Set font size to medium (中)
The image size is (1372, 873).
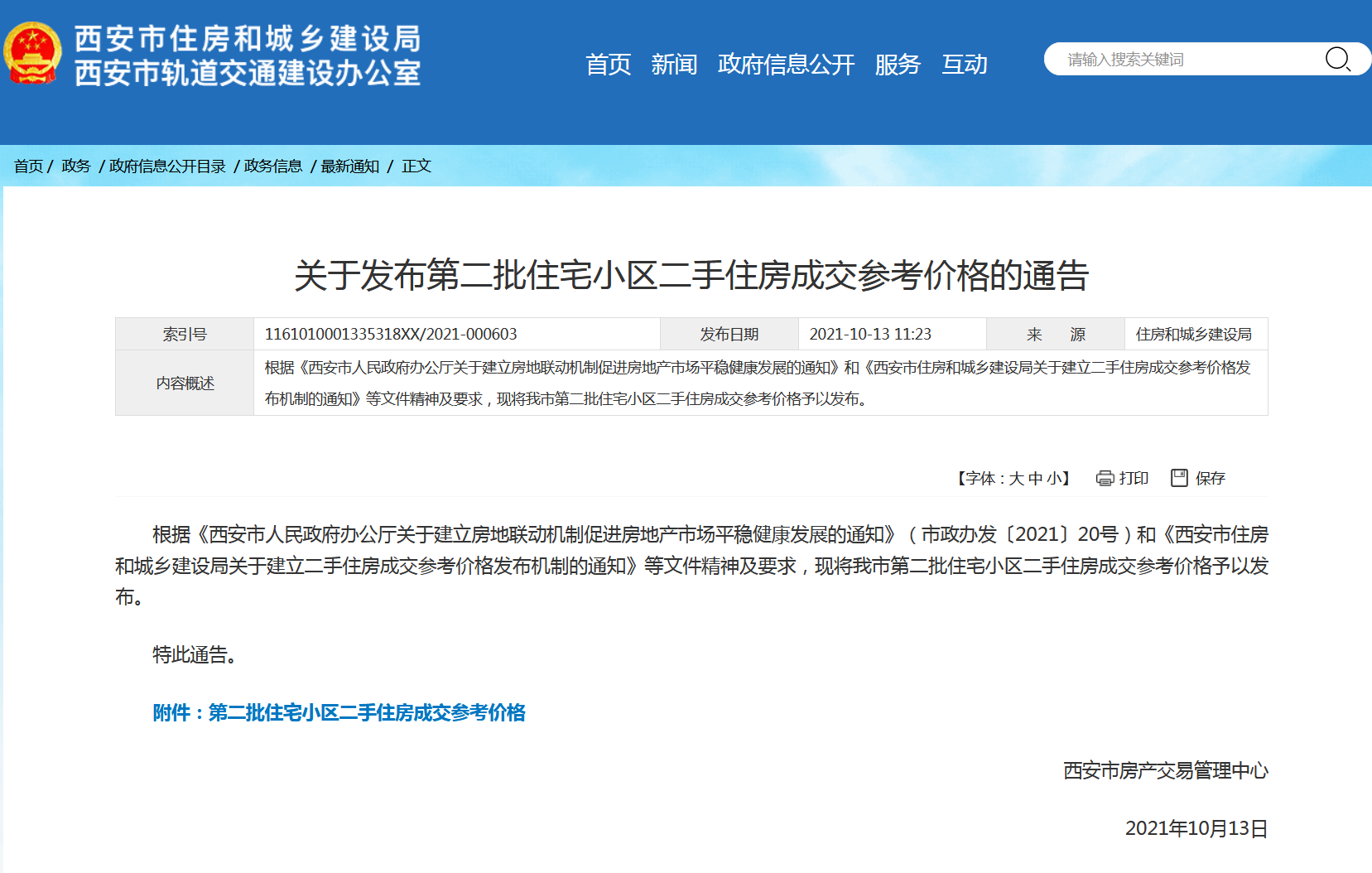point(1035,479)
